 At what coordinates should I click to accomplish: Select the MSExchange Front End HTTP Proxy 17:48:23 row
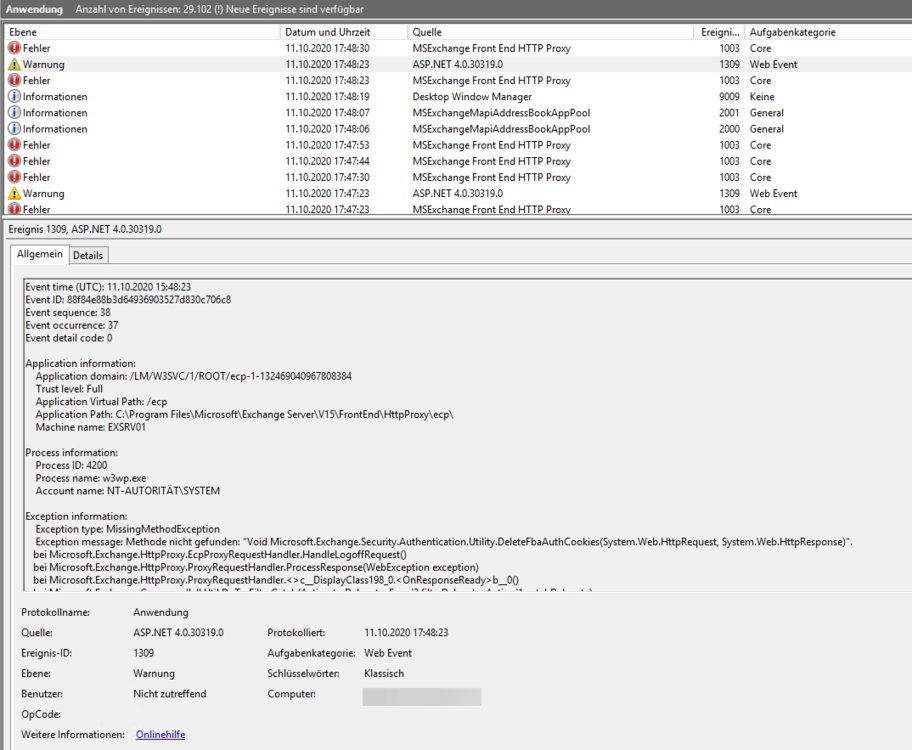pos(491,81)
